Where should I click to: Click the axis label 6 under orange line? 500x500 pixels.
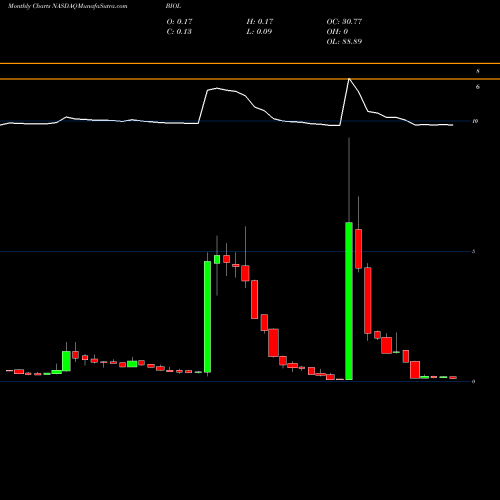[478, 87]
